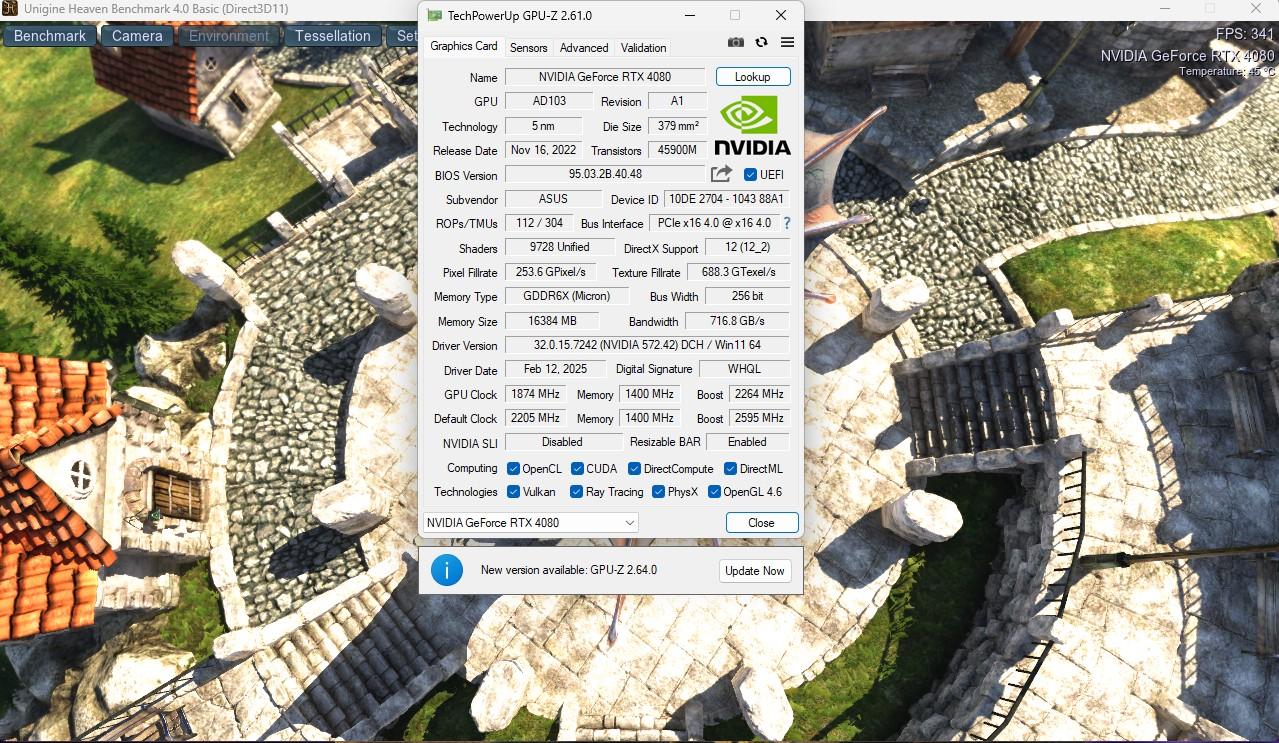Toggle the UEFI checkbox

click(750, 175)
